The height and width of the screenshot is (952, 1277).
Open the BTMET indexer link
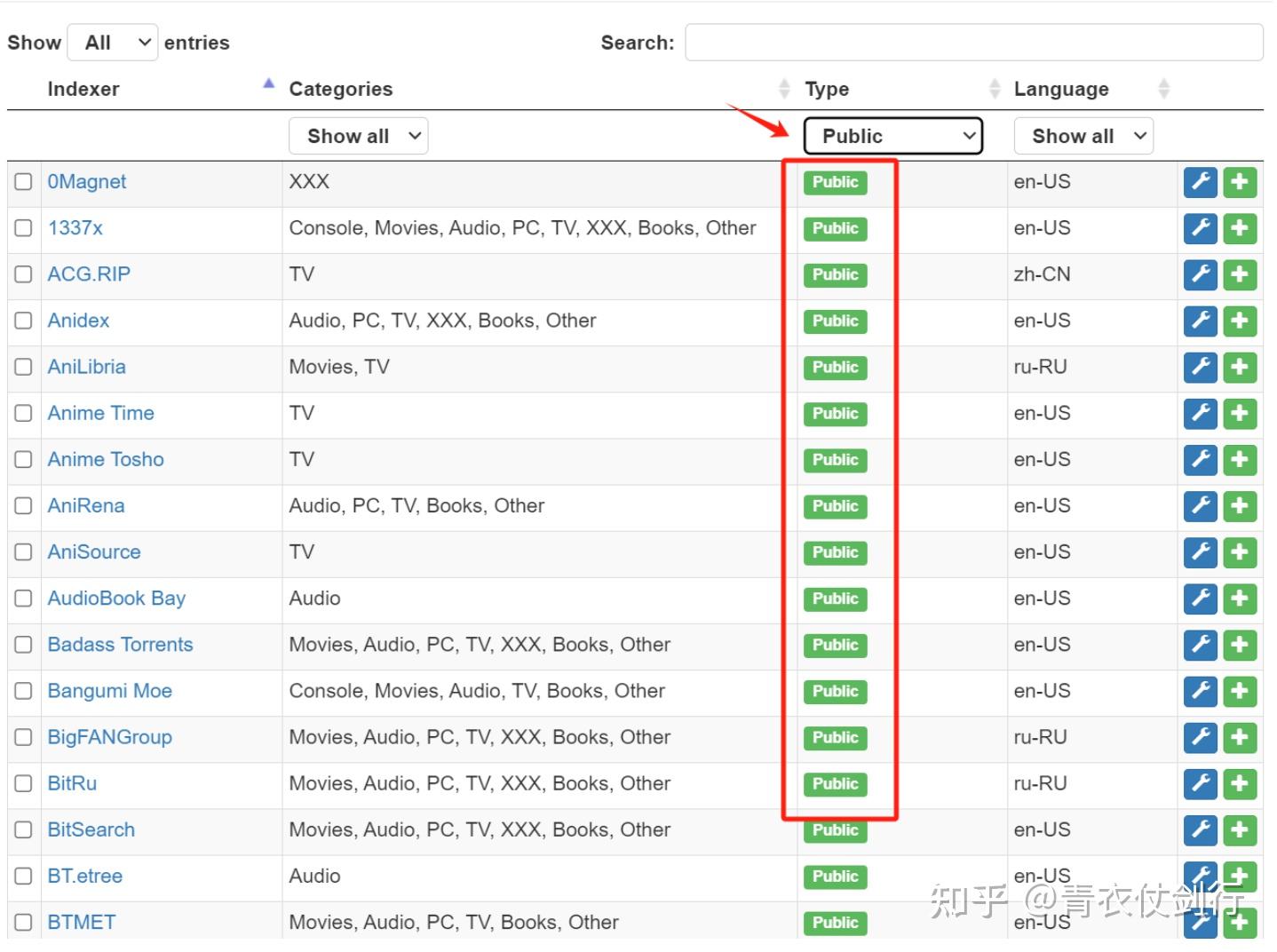click(x=82, y=922)
